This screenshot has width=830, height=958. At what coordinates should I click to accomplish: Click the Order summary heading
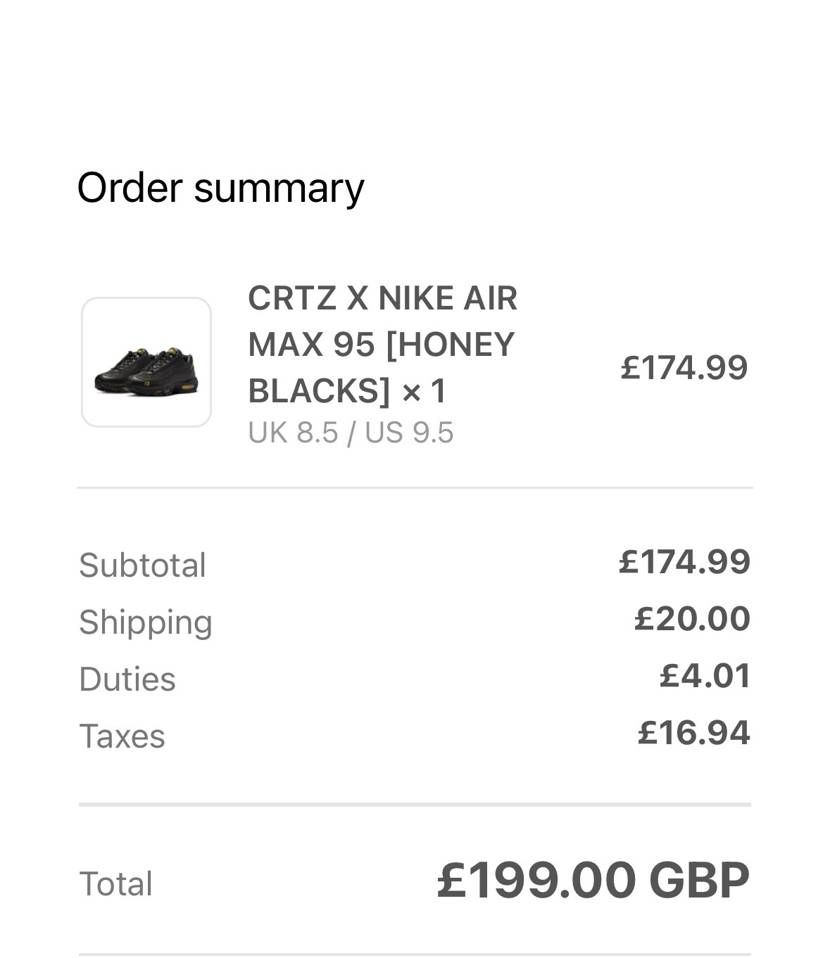220,188
